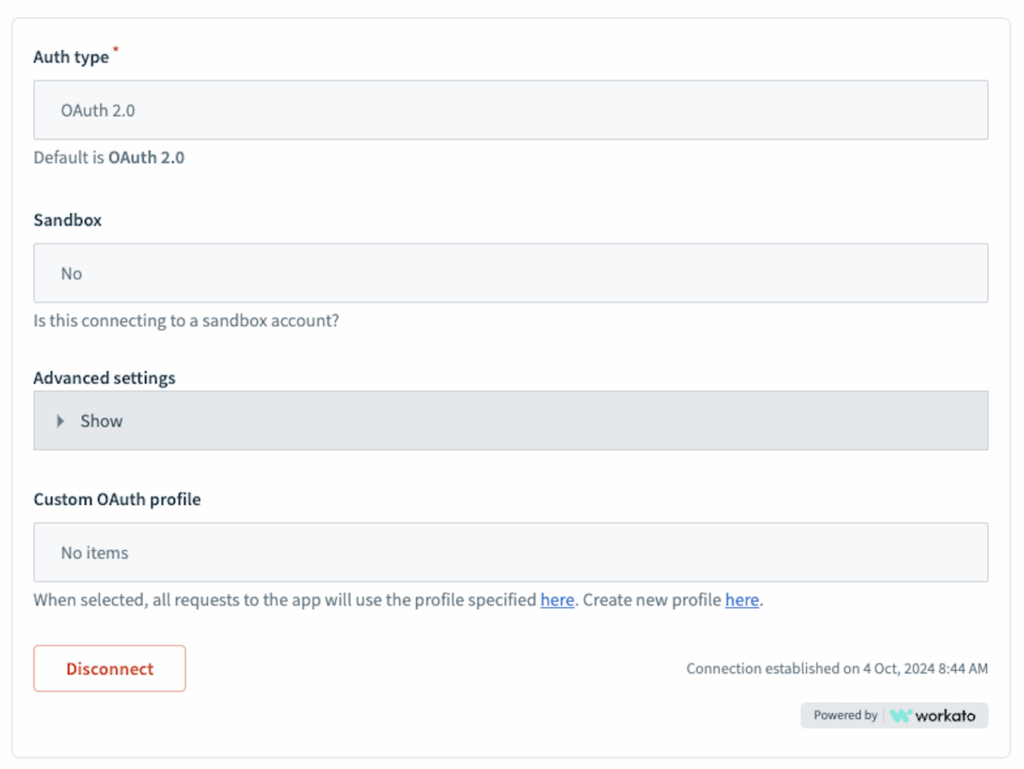Click the sandbox account question hint text
The width and height of the screenshot is (1024, 769).
(x=186, y=321)
